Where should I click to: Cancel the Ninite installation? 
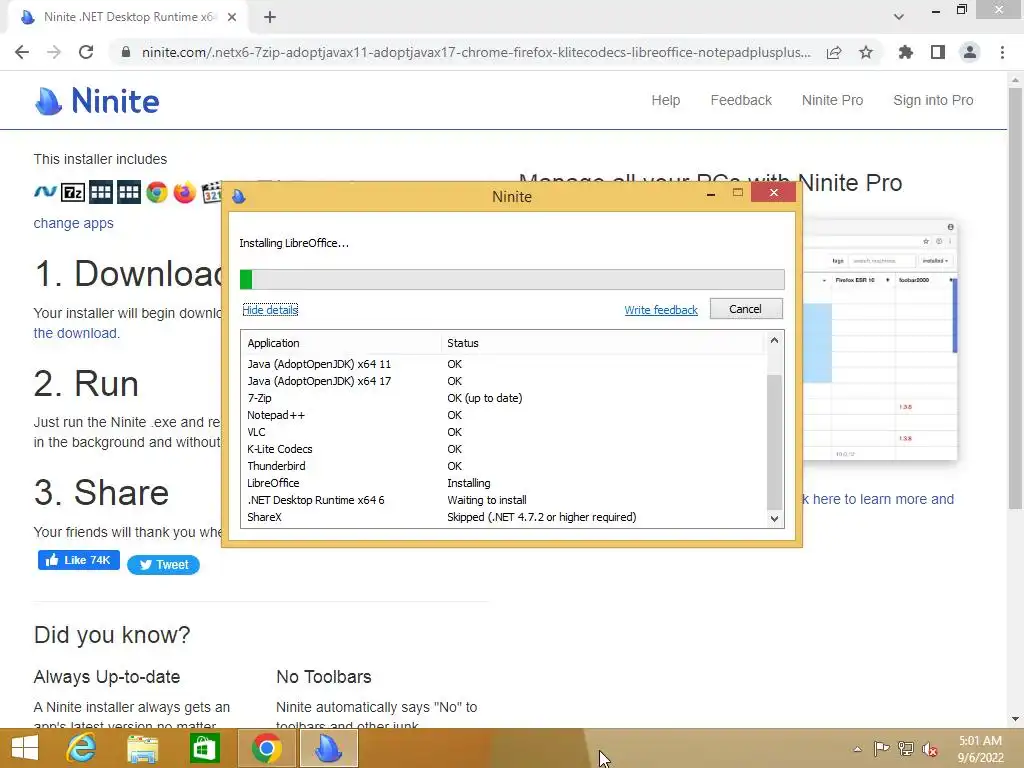pyautogui.click(x=746, y=309)
